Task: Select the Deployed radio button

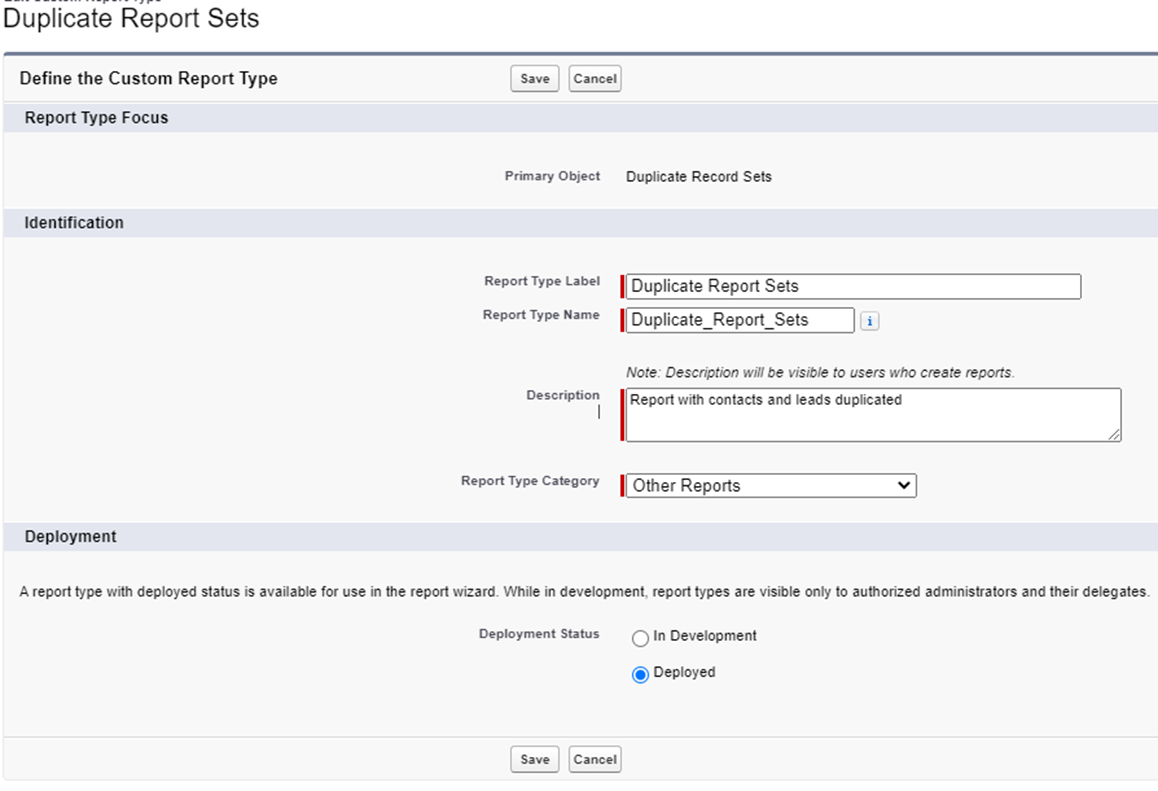Action: [640, 674]
